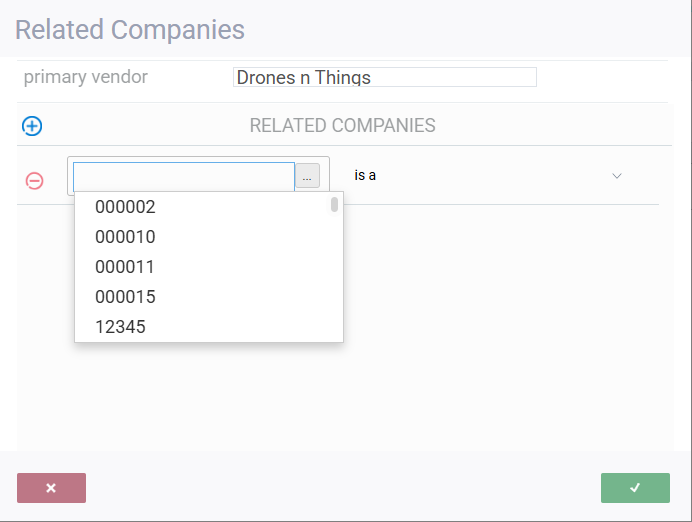Click the blank dialog area below the suggestion list

345,400
